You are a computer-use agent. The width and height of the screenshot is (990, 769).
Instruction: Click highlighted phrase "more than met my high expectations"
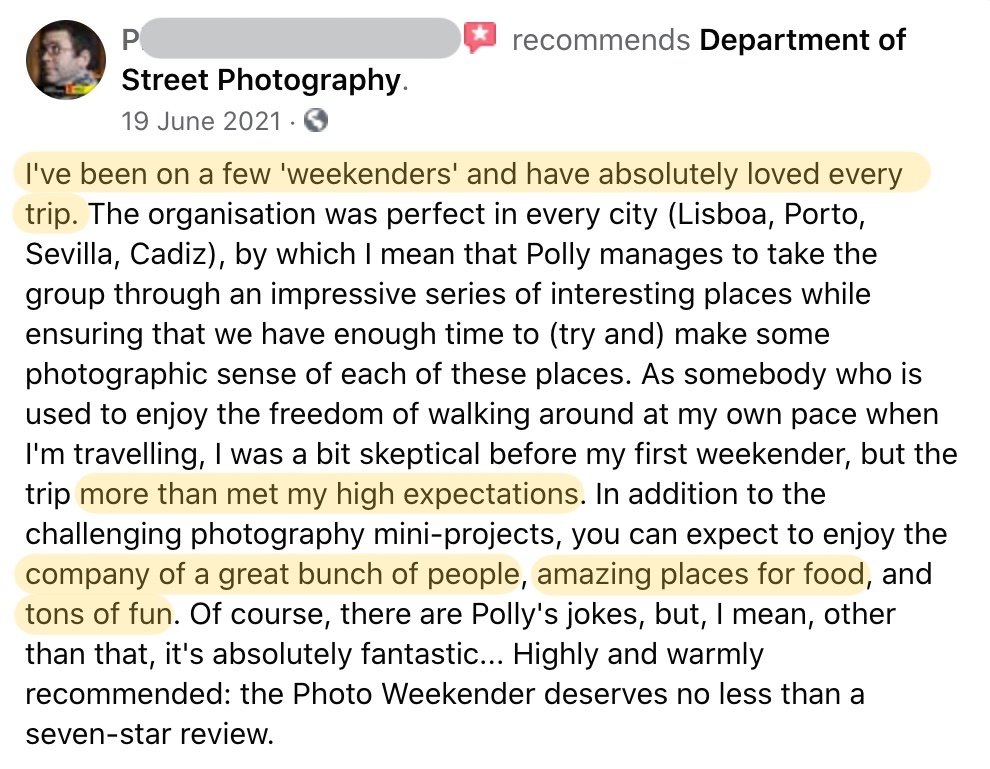click(x=328, y=493)
